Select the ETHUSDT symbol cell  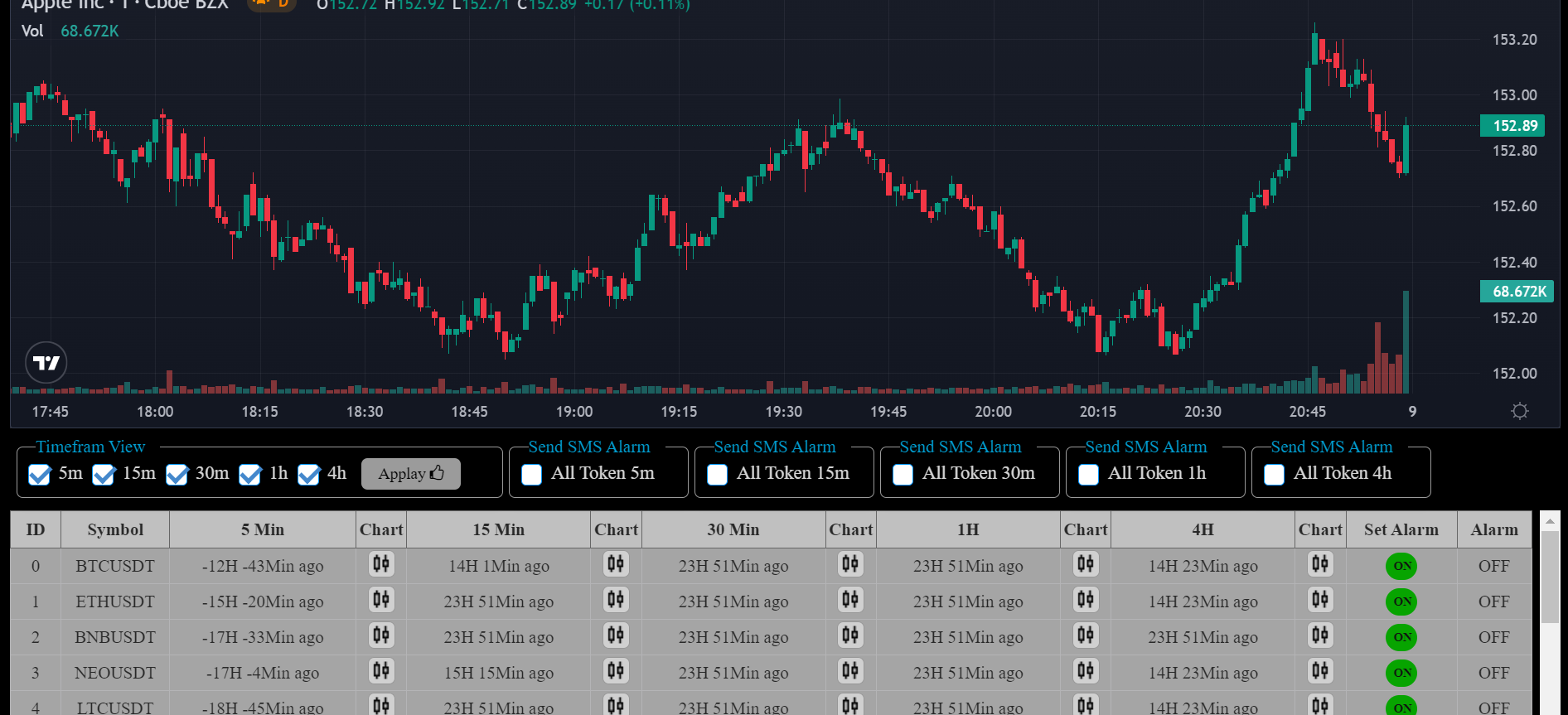[x=115, y=601]
